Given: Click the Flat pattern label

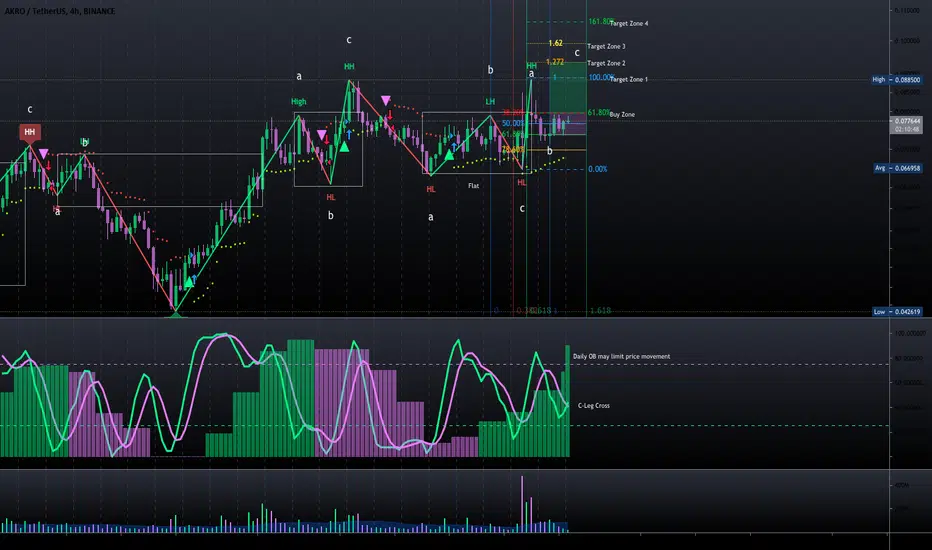Looking at the screenshot, I should click(x=474, y=186).
